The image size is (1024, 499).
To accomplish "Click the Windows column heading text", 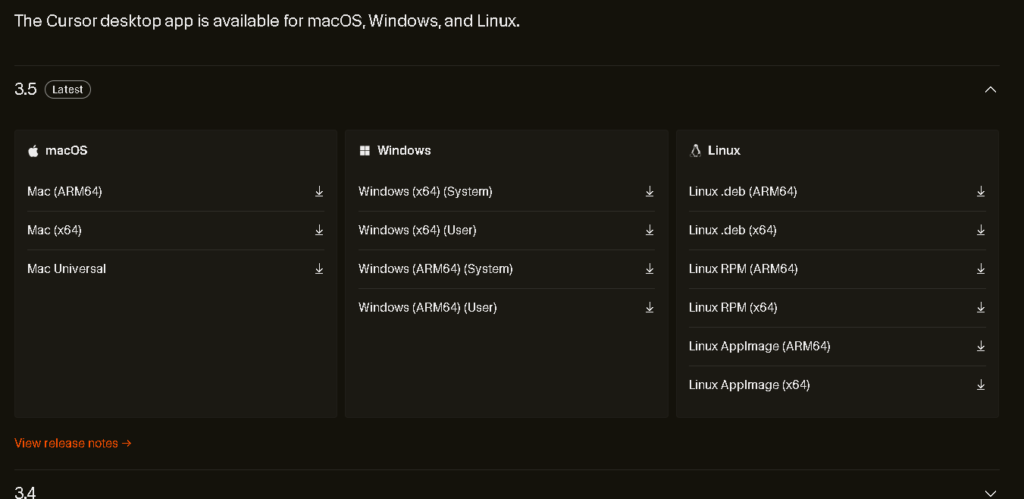I will point(404,150).
